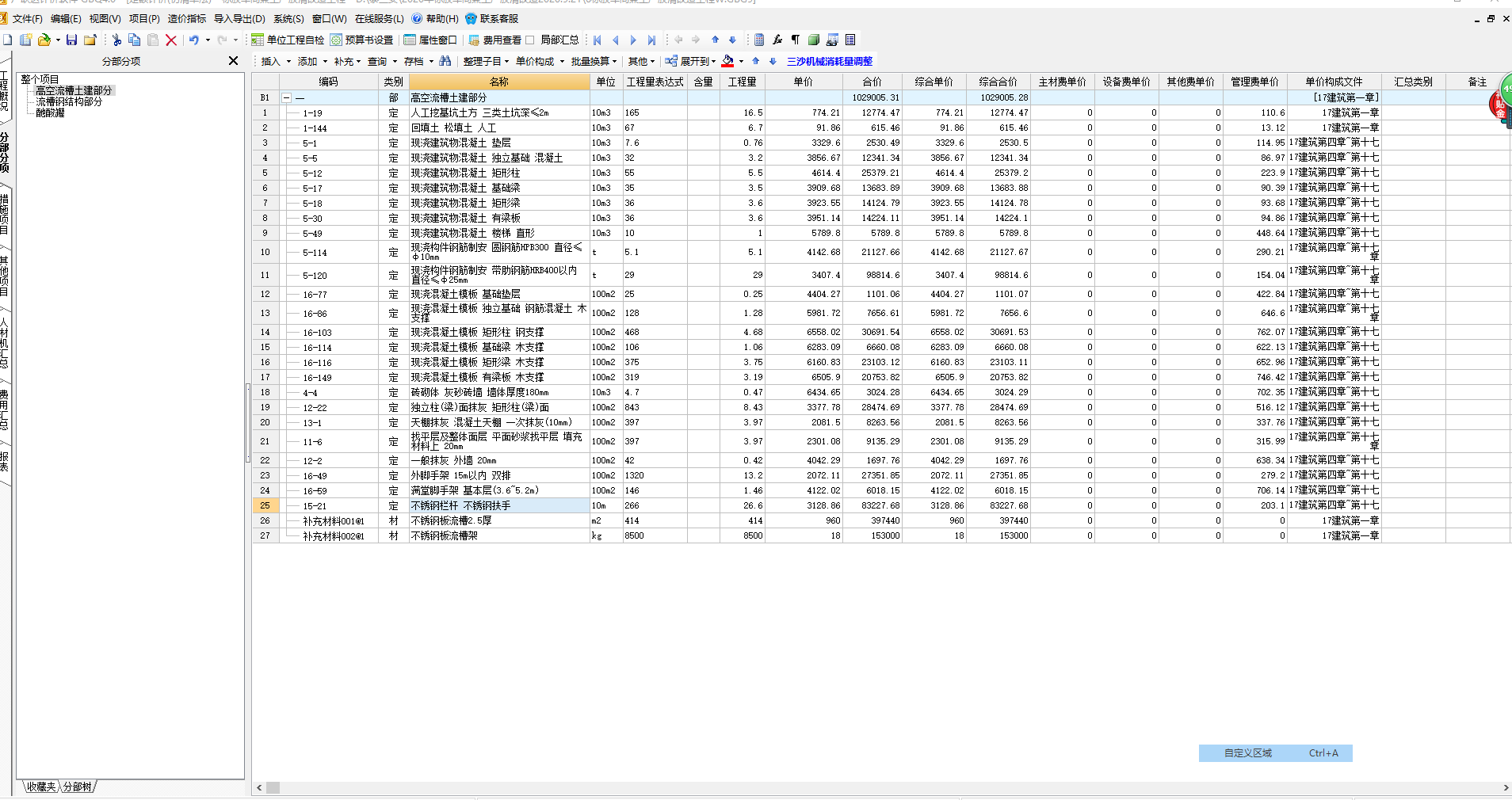Click the 综合单价 column header

coord(934,82)
